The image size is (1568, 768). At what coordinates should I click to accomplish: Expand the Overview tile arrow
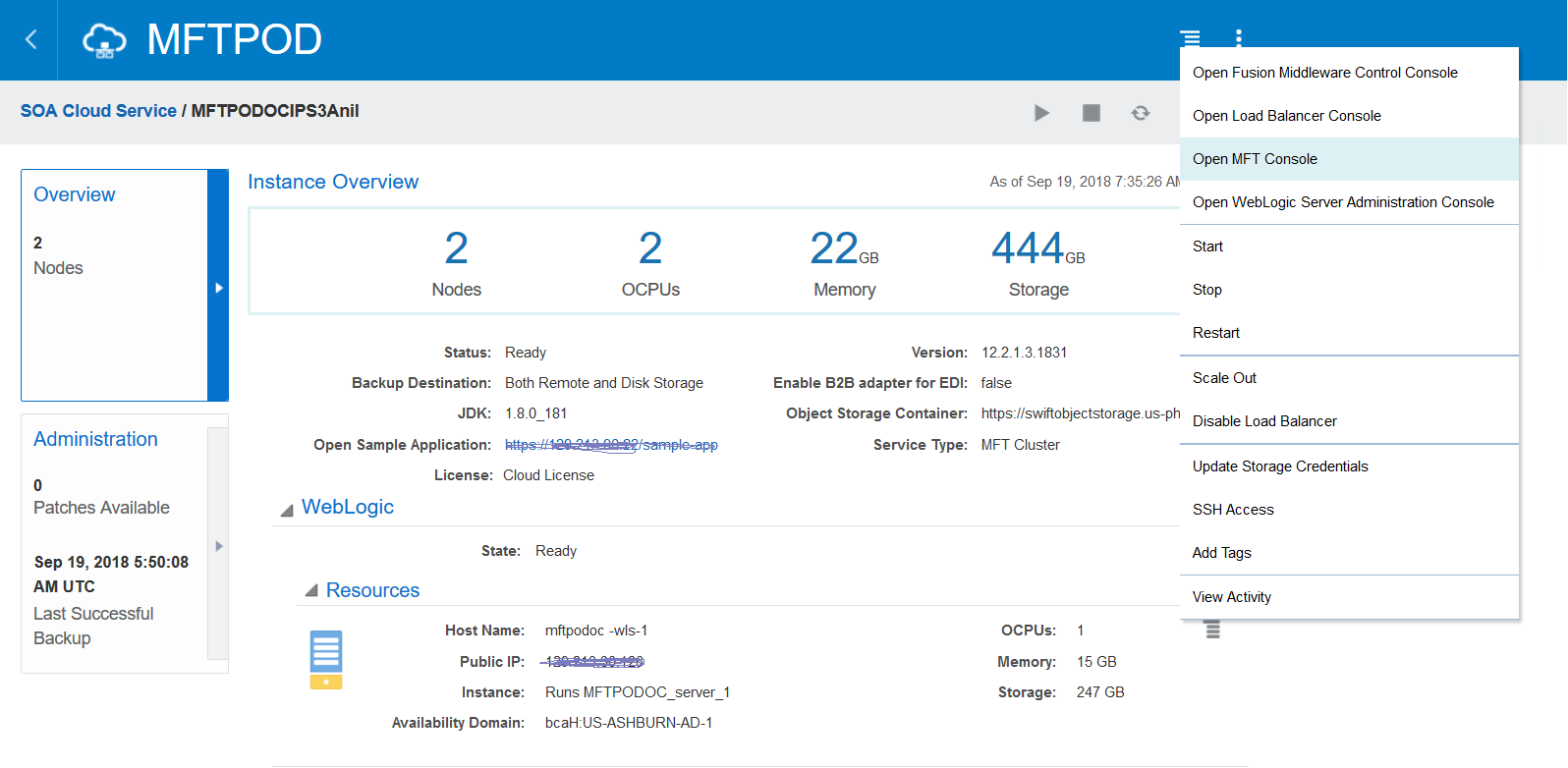(x=219, y=287)
